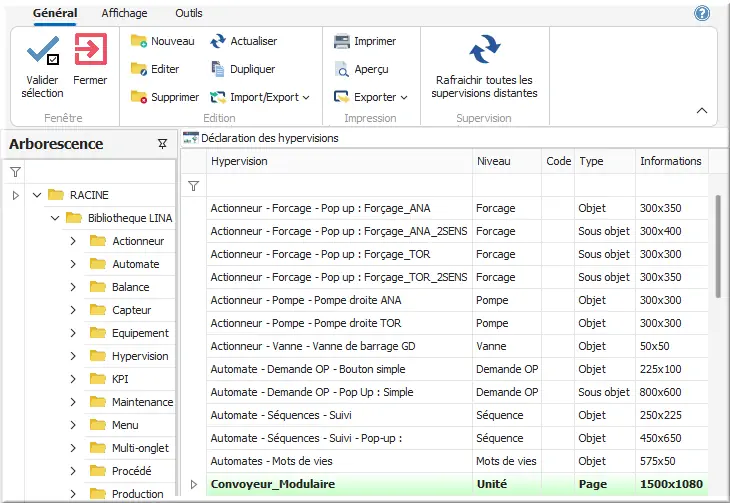
Task: Click the Mots de vies niveau cell
Action: (x=506, y=461)
